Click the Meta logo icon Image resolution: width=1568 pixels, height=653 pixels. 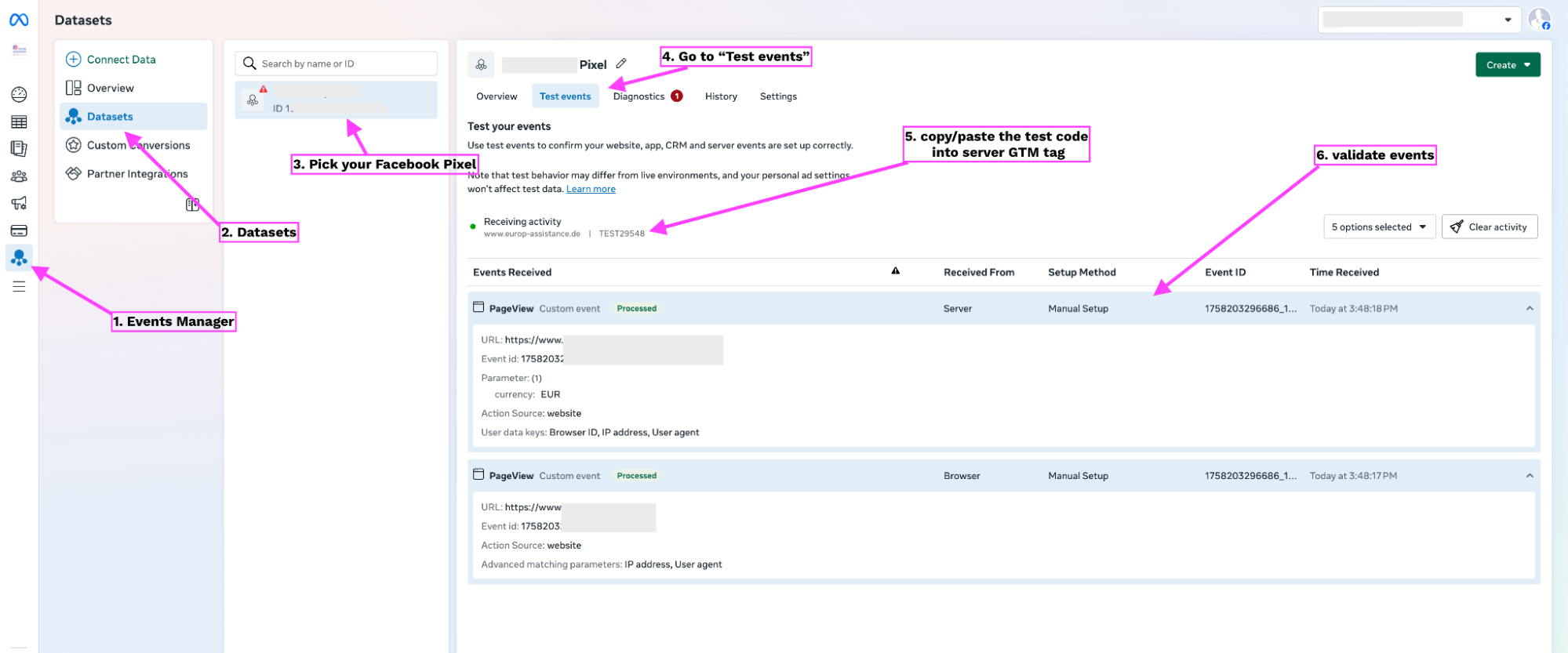pos(19,20)
